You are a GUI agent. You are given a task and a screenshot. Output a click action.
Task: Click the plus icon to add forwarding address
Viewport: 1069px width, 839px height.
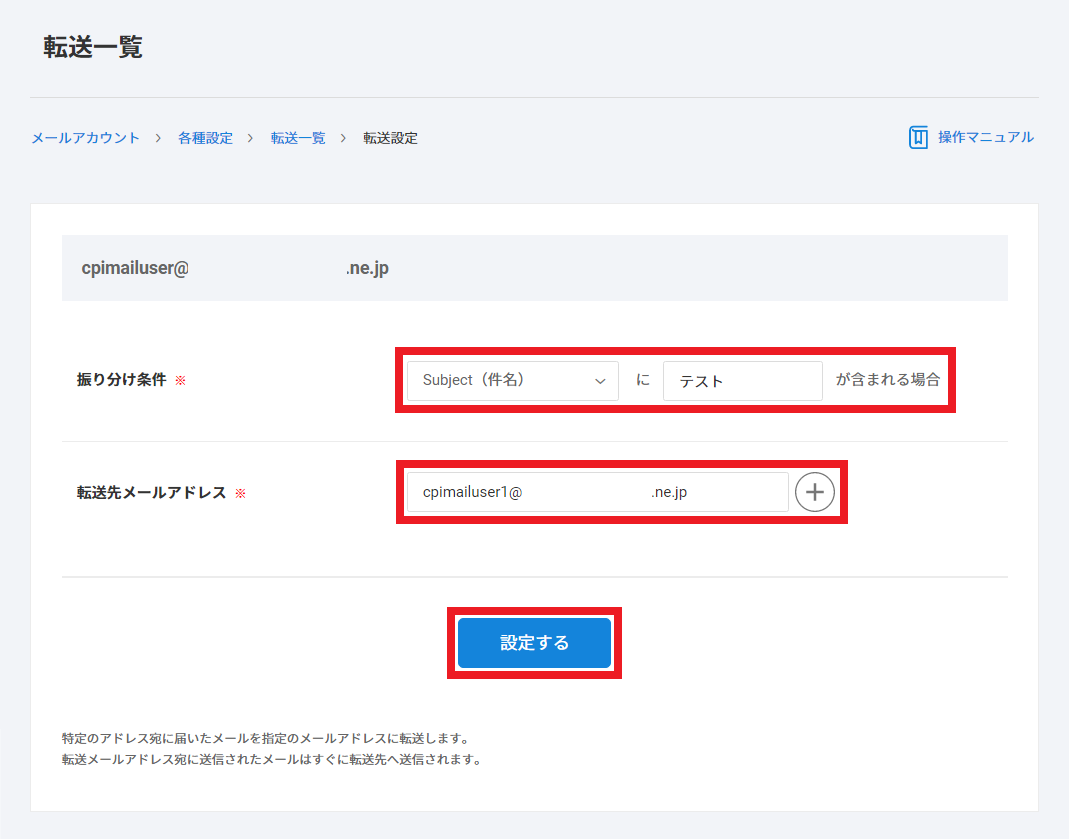[815, 492]
